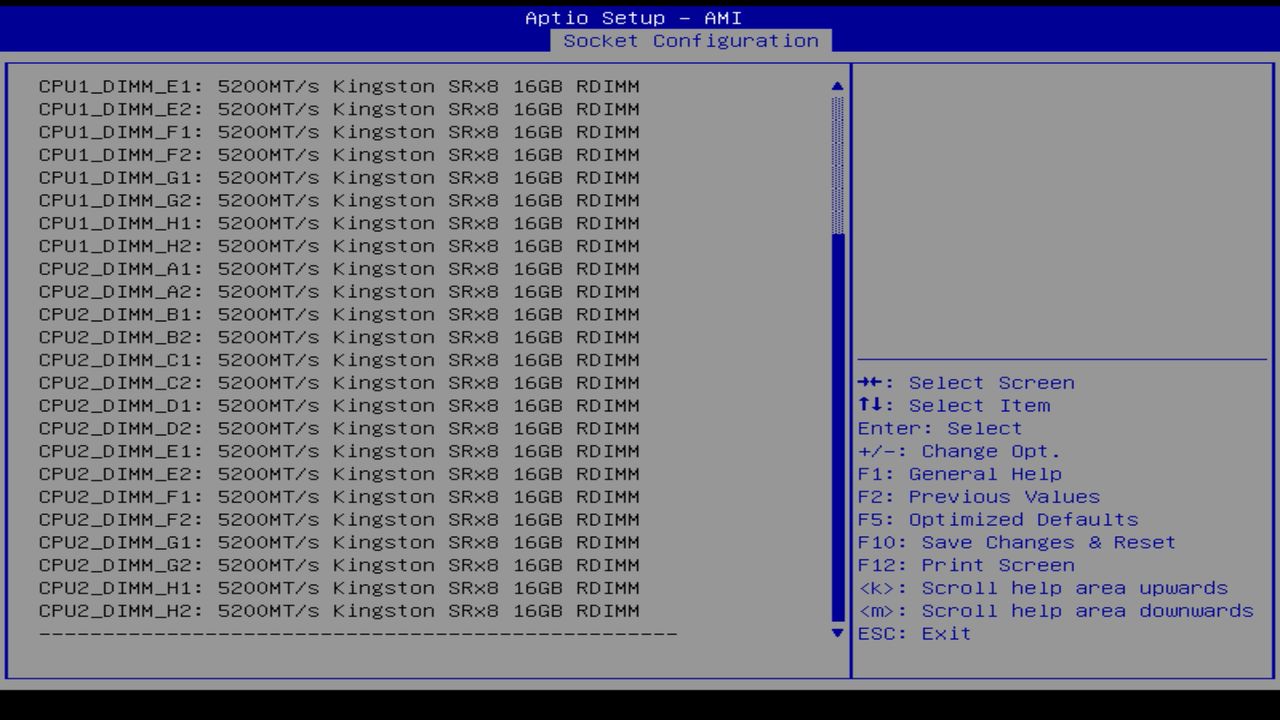1280x720 pixels.
Task: Click the scrollbar up arrow
Action: click(836, 86)
